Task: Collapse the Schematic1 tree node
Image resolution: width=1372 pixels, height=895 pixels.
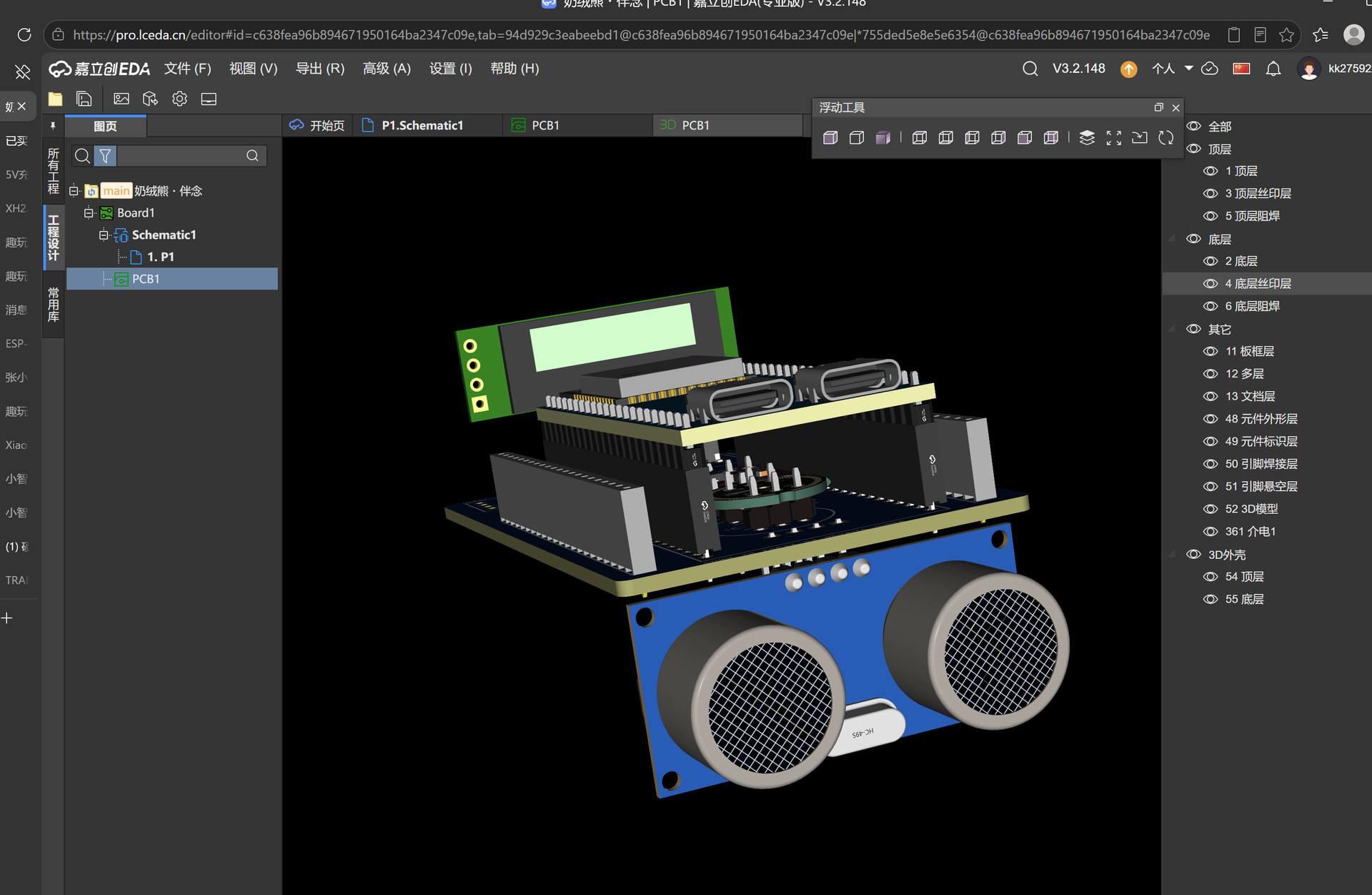Action: click(x=104, y=235)
